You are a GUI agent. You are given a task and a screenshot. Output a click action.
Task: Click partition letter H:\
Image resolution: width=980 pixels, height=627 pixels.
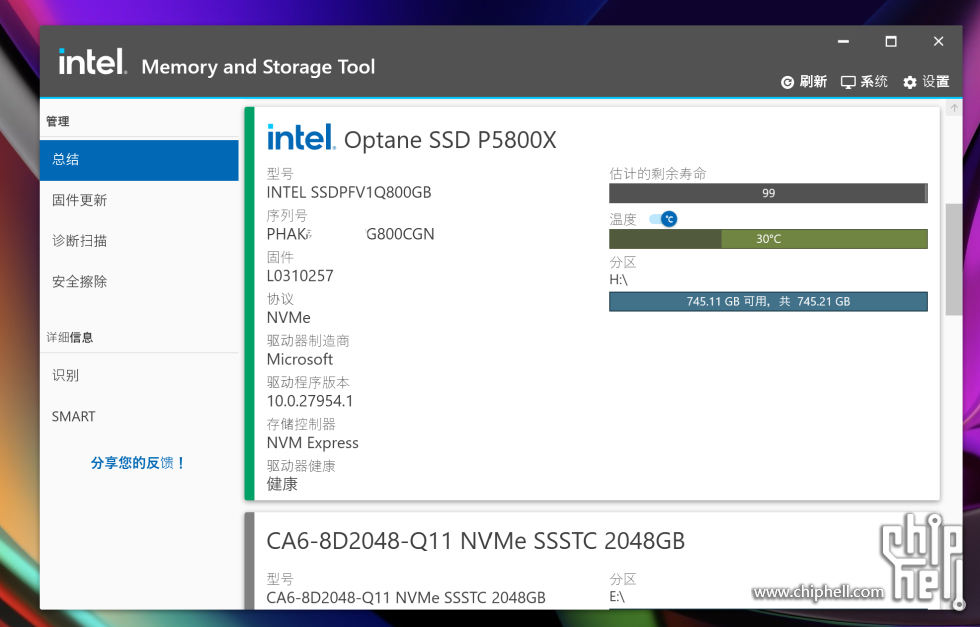pos(618,279)
